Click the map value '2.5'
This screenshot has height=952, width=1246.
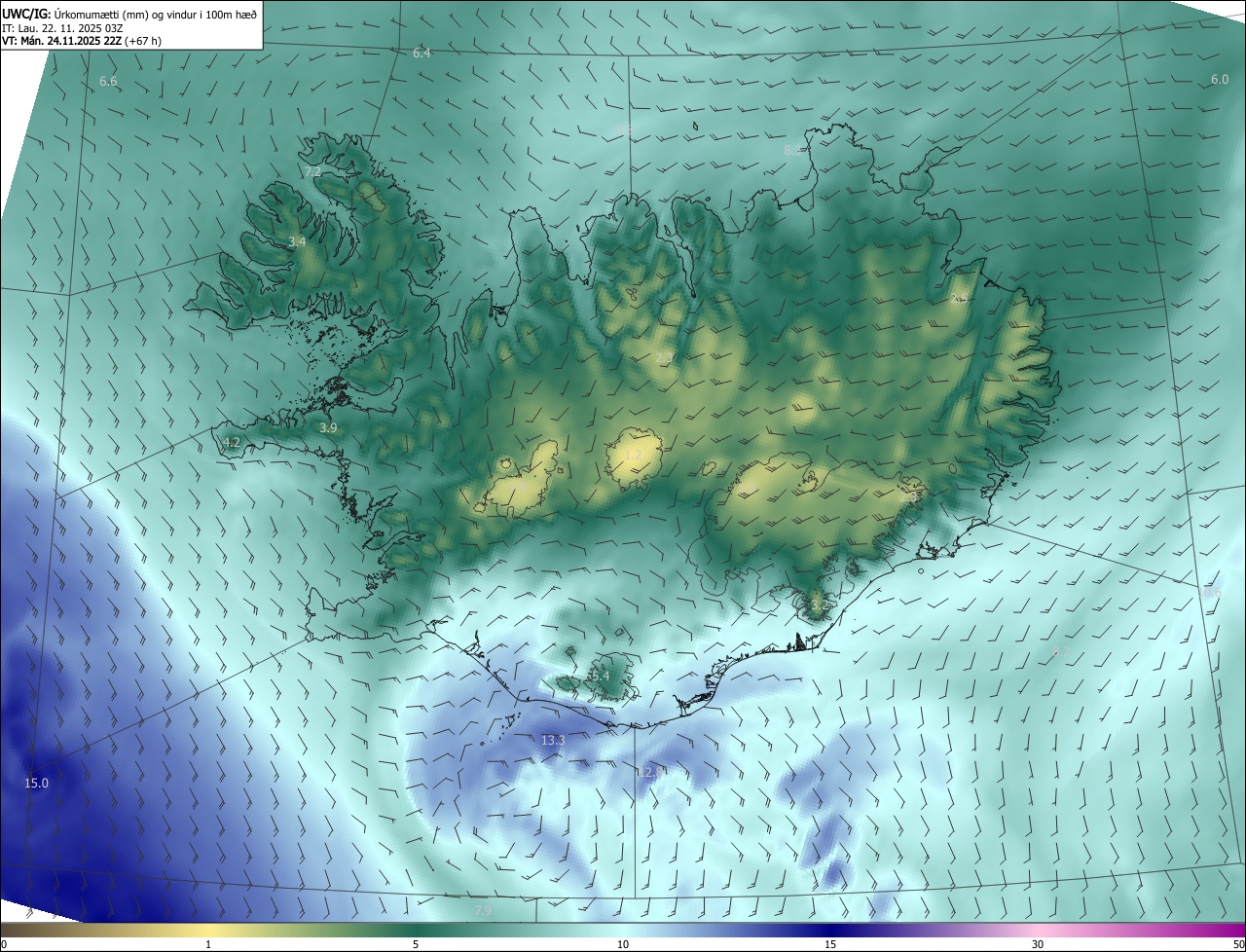959,298
